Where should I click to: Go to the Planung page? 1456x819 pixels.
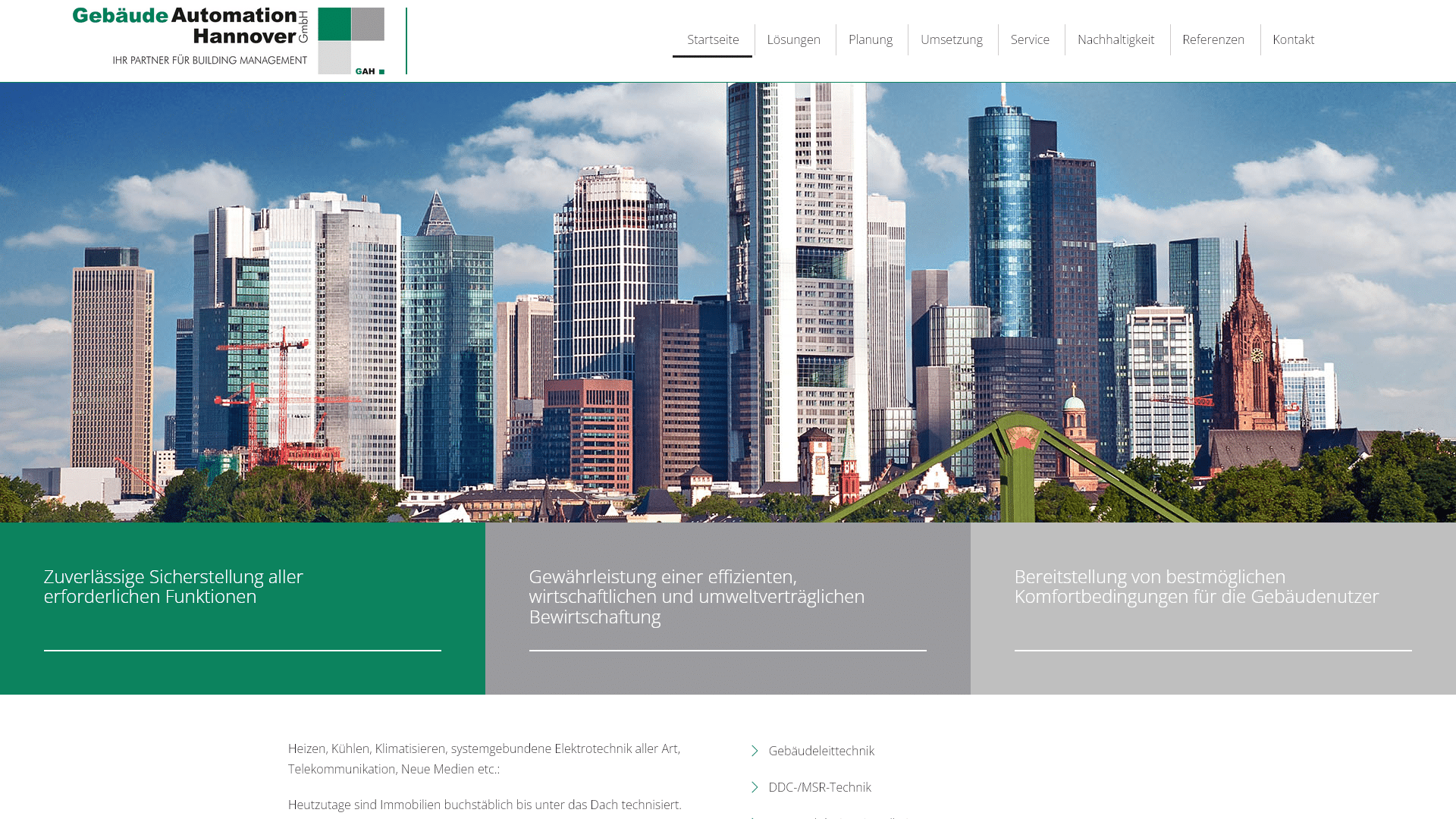[x=871, y=39]
